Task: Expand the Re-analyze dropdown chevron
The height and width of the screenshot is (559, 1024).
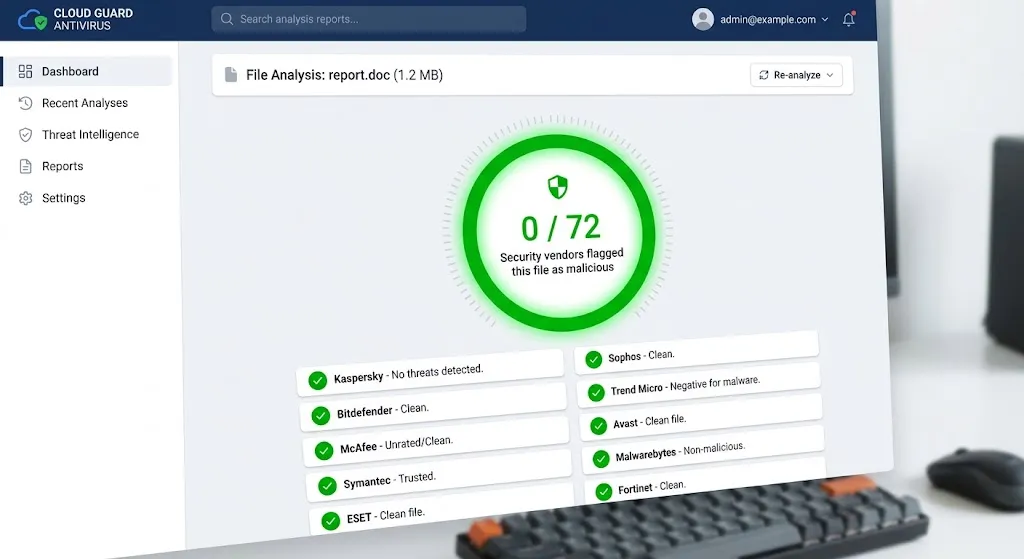Action: [x=830, y=75]
